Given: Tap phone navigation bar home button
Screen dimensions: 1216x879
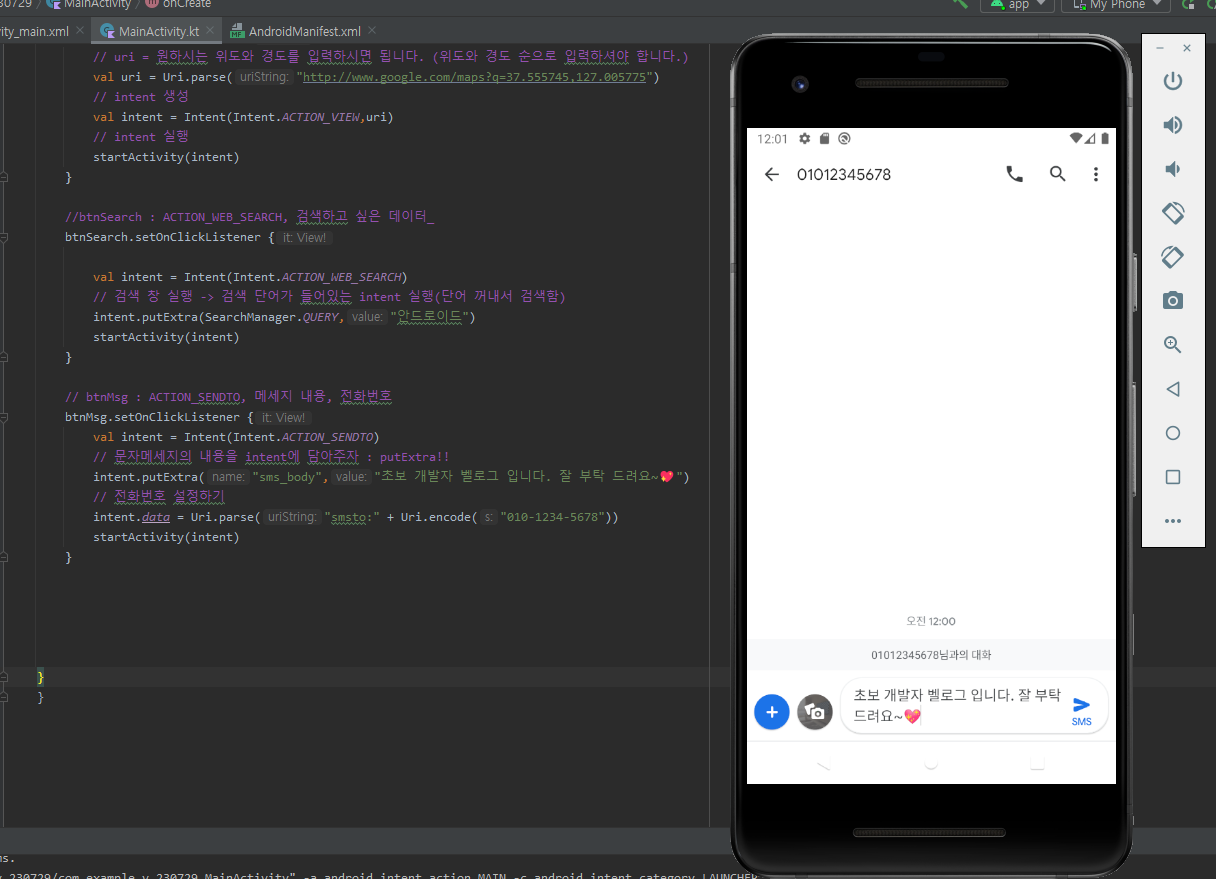Looking at the screenshot, I should pyautogui.click(x=931, y=764).
